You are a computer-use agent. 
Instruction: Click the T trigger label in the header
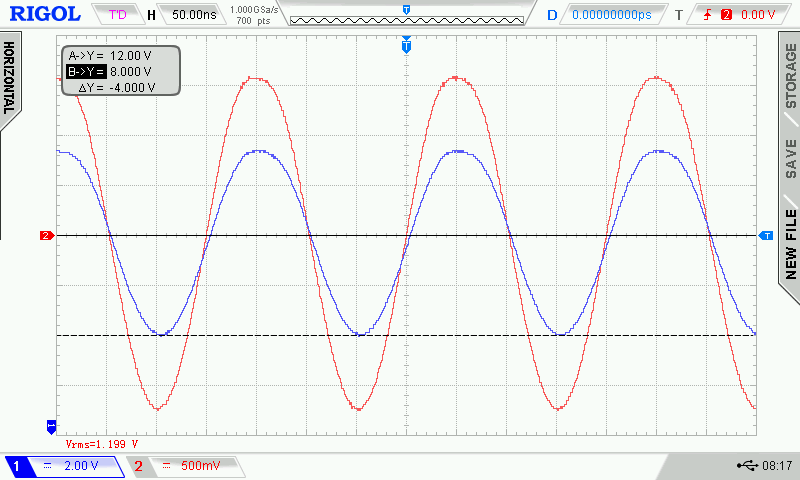(679, 15)
